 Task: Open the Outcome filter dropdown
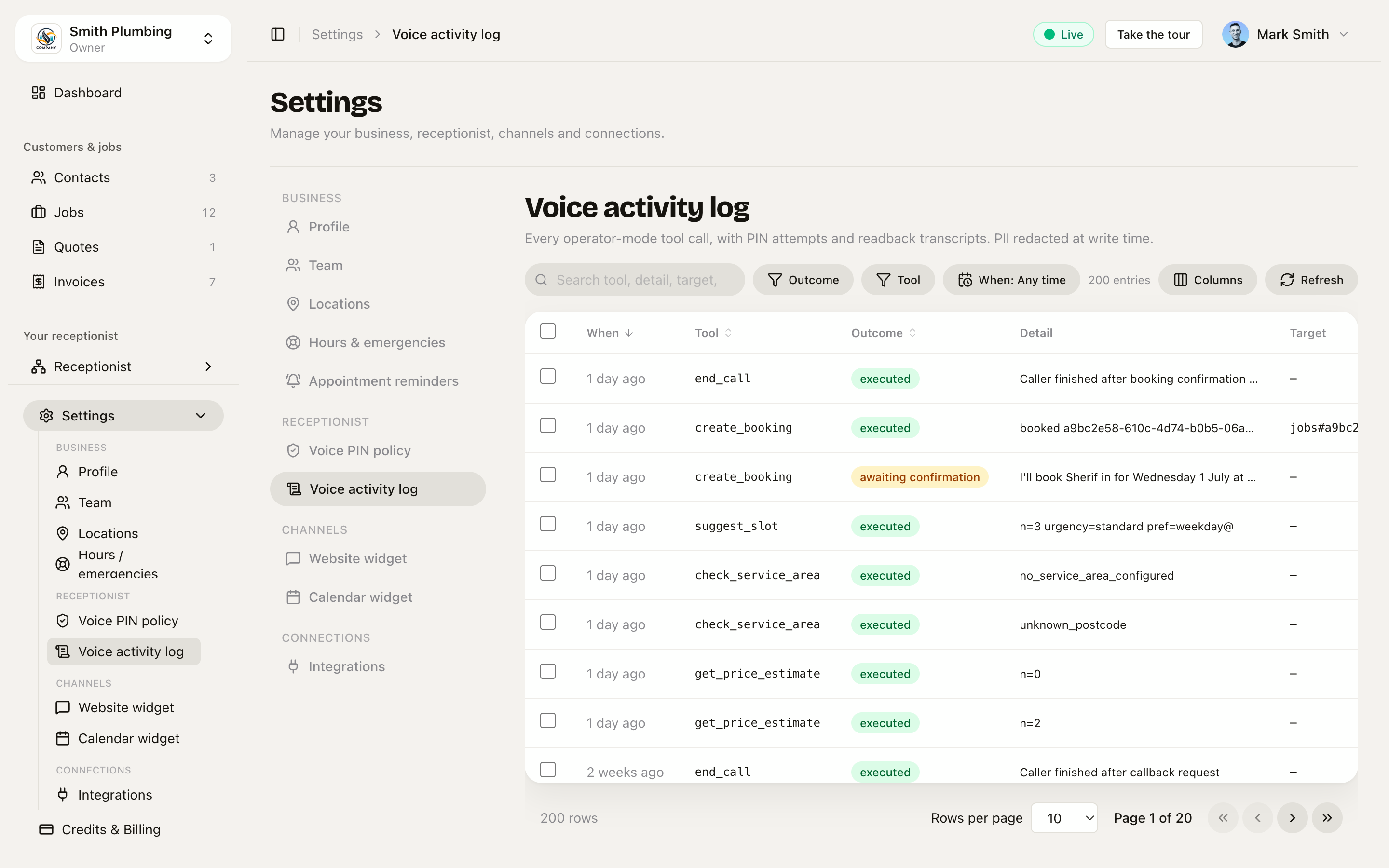point(803,280)
